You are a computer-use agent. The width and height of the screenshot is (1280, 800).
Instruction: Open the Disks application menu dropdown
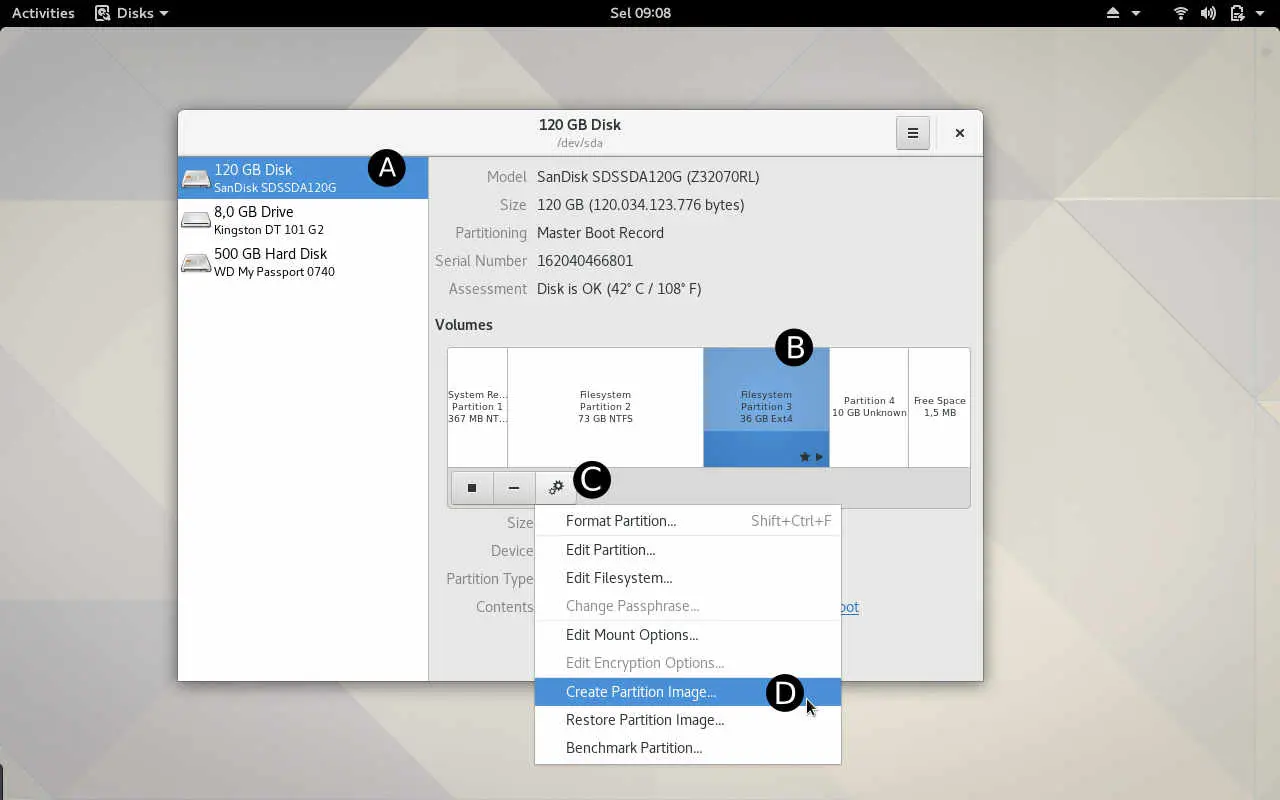(131, 13)
